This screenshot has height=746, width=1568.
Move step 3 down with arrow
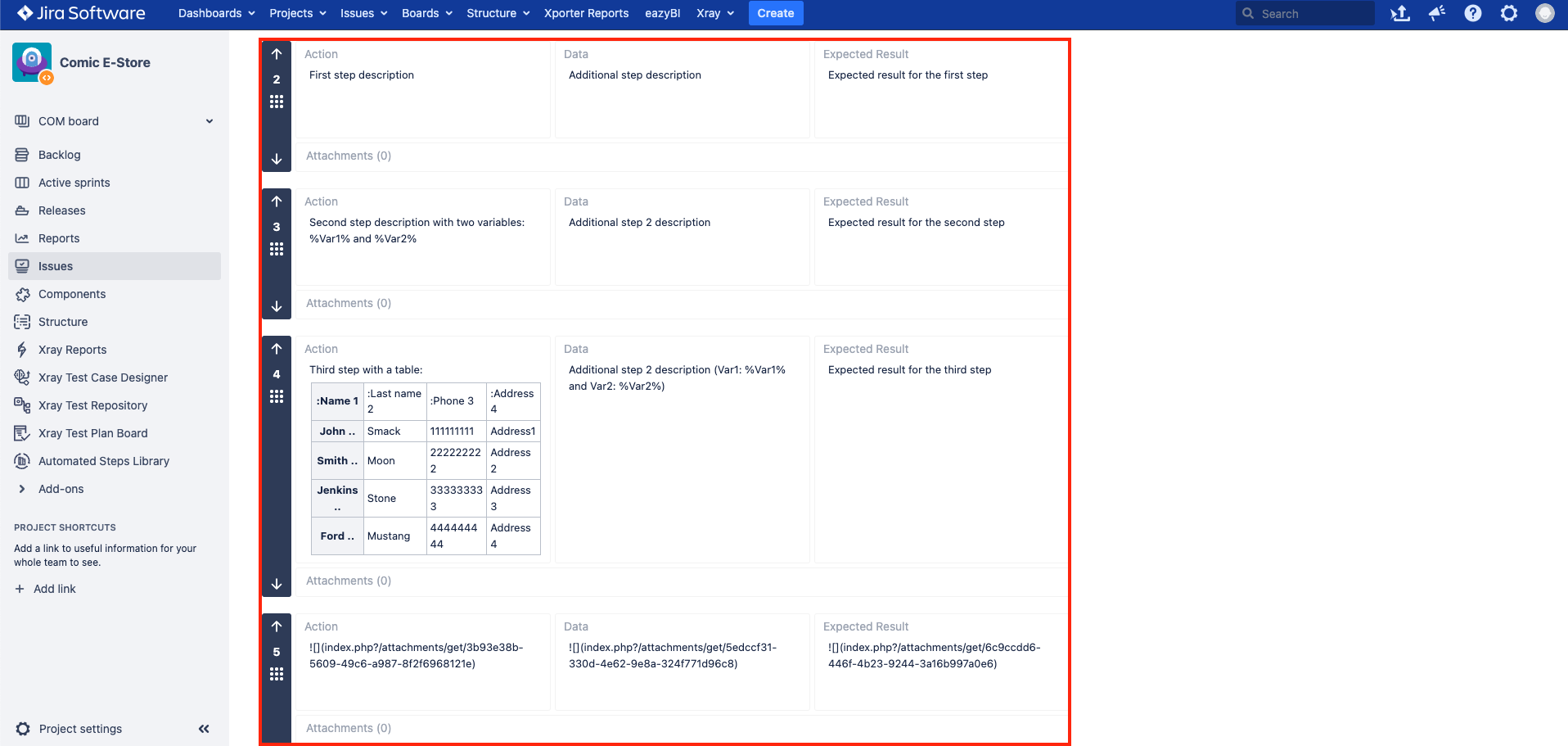[x=277, y=306]
